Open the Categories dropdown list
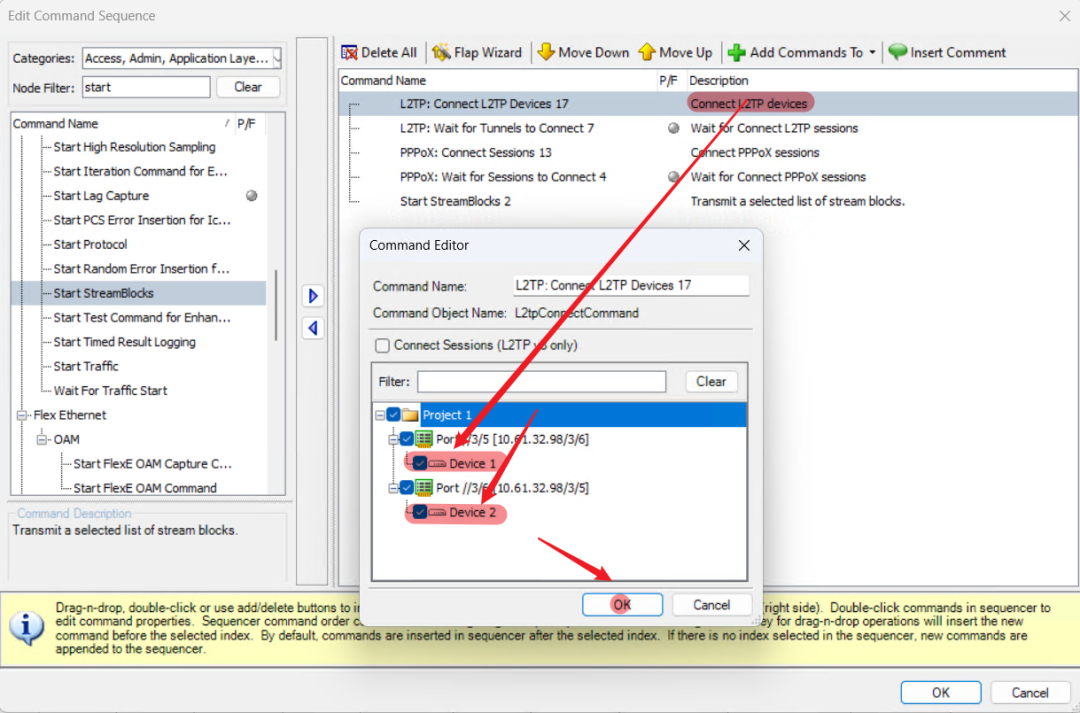Image resolution: width=1080 pixels, height=713 pixels. [276, 59]
